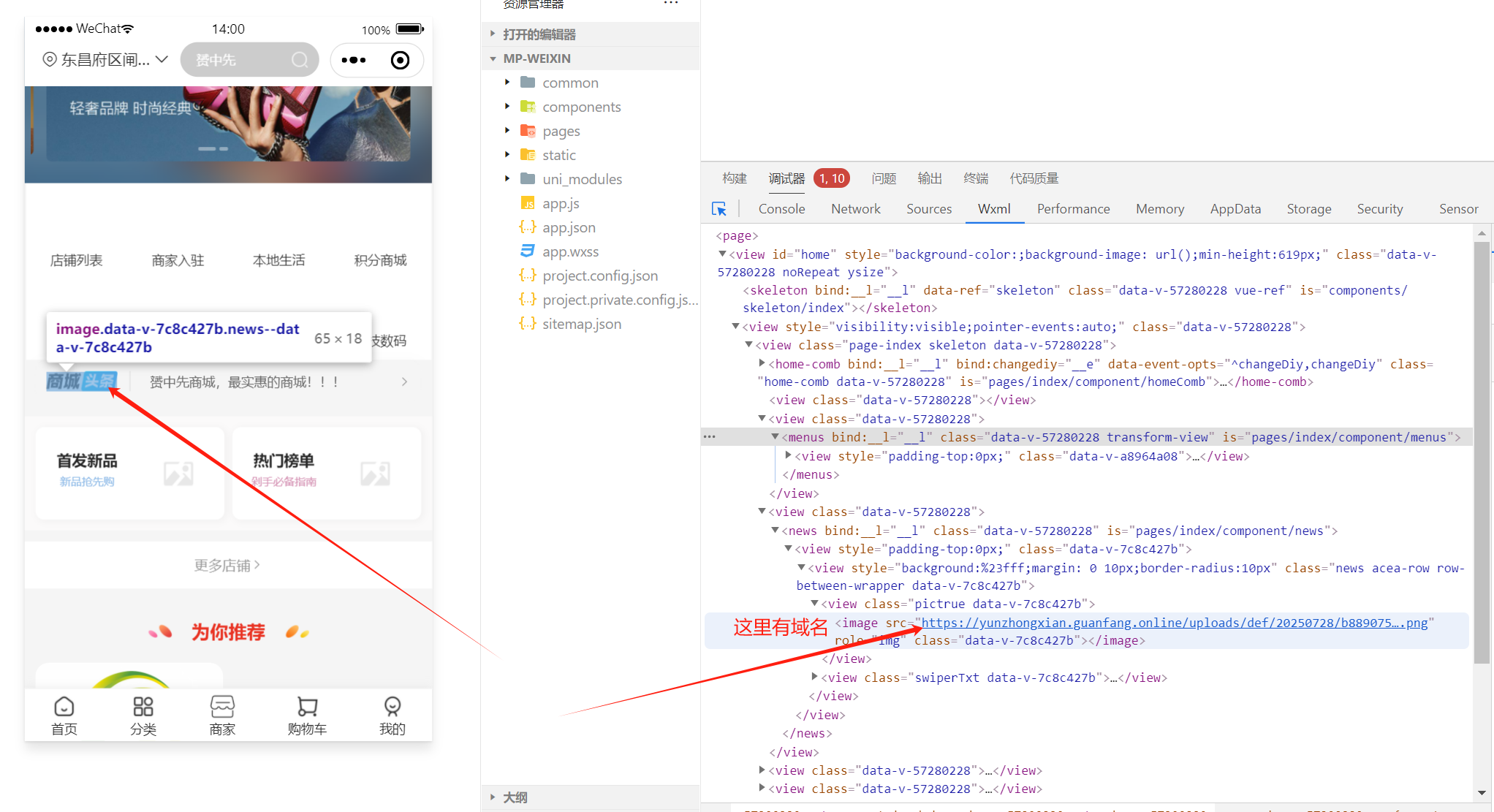
Task: Expand the uni_modules folder arrow
Action: [507, 179]
